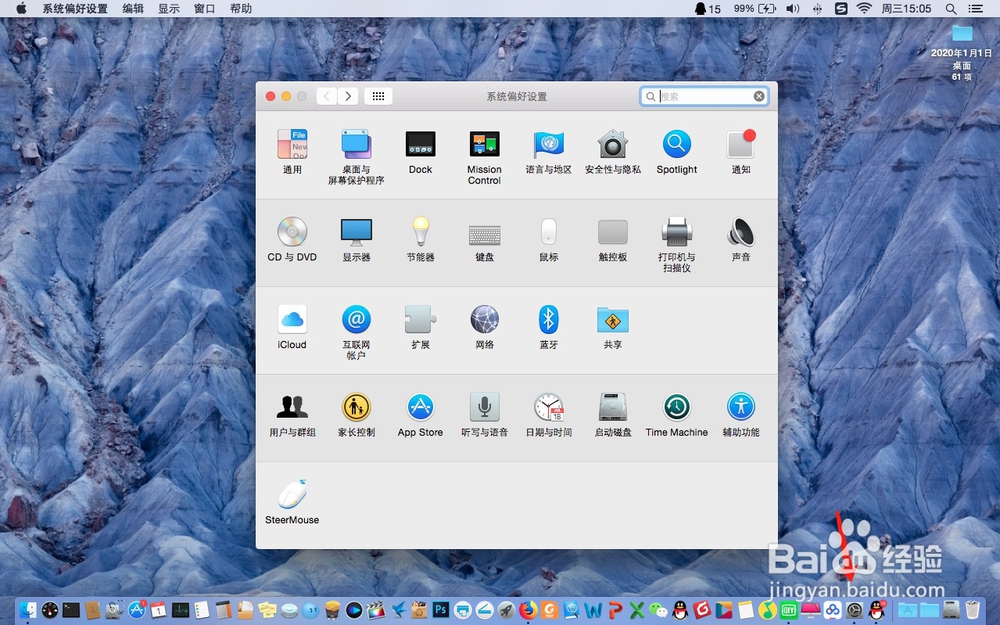Open the Apple menu
The height and width of the screenshot is (625, 1000).
pos(21,8)
